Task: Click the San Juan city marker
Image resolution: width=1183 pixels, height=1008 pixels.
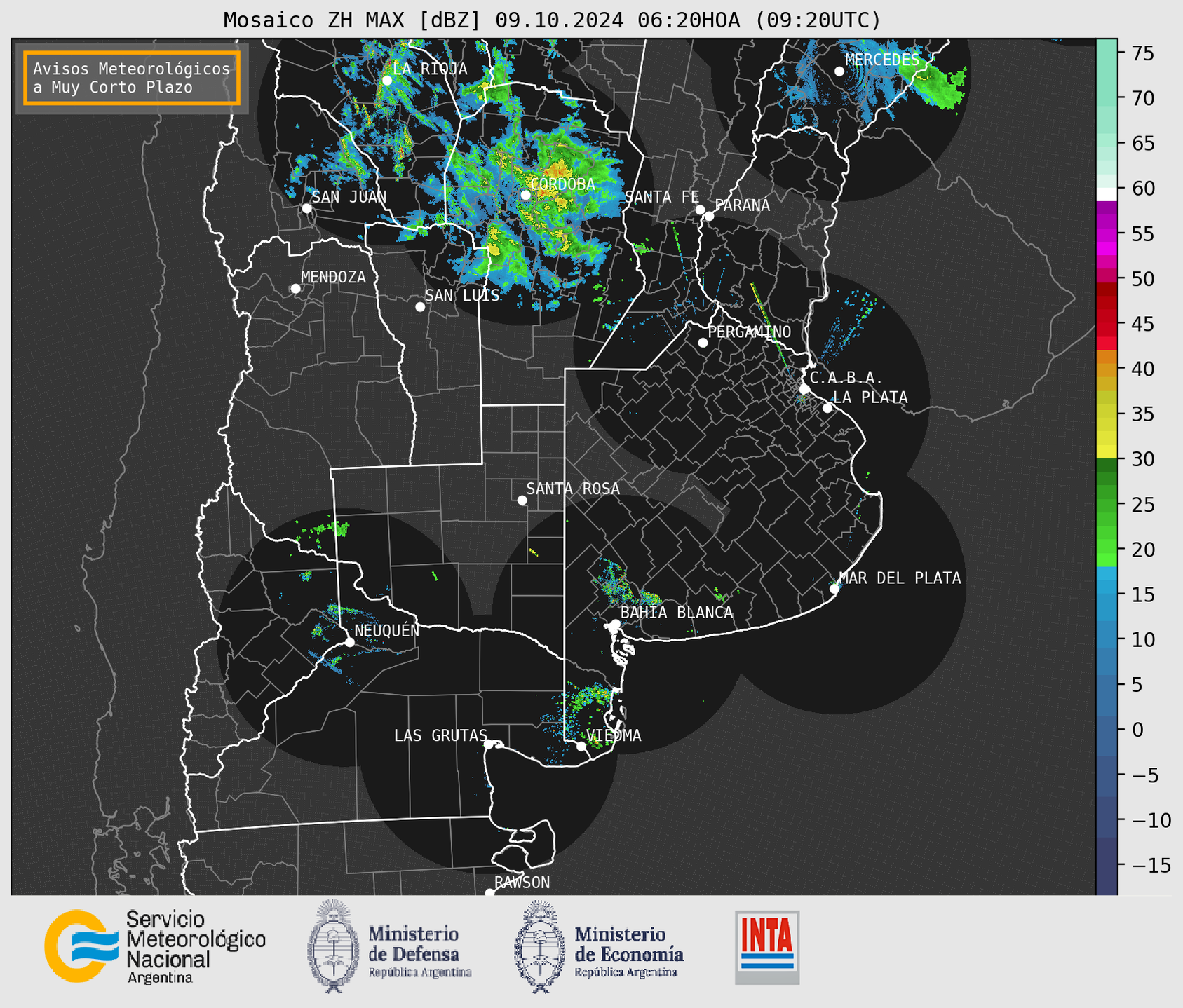Action: [306, 208]
